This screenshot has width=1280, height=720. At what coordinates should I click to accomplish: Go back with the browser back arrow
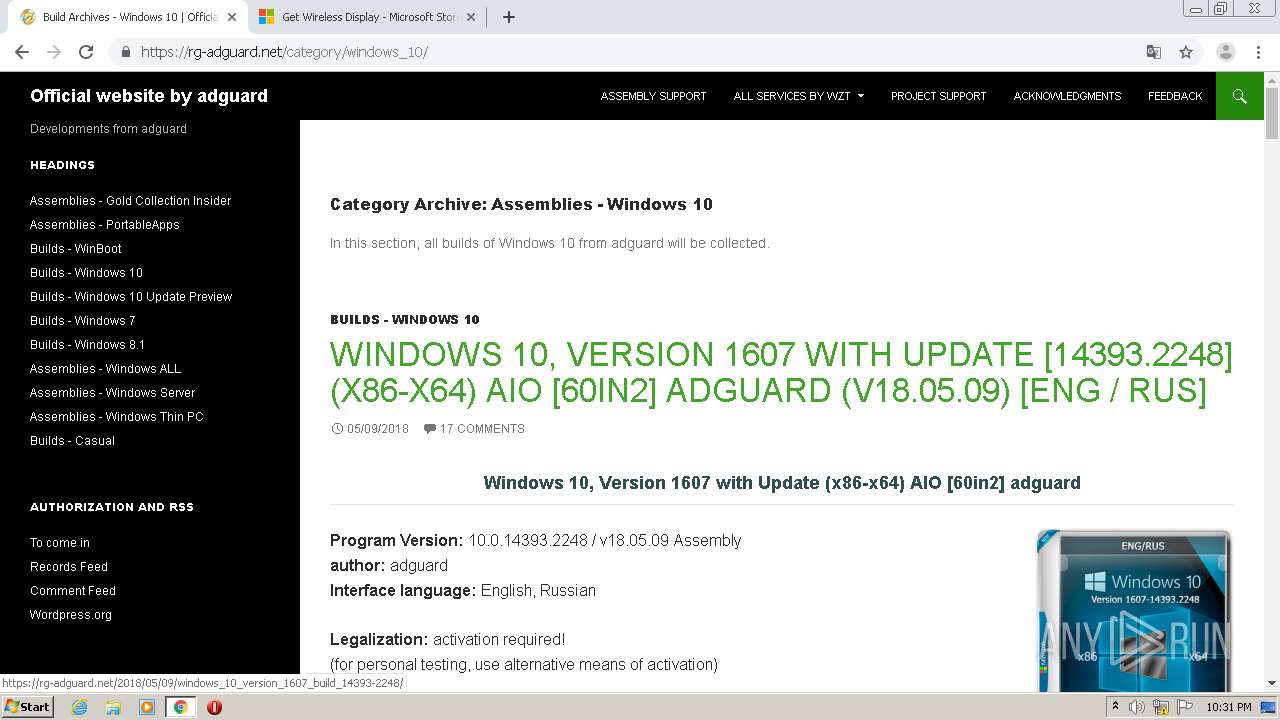pos(22,52)
